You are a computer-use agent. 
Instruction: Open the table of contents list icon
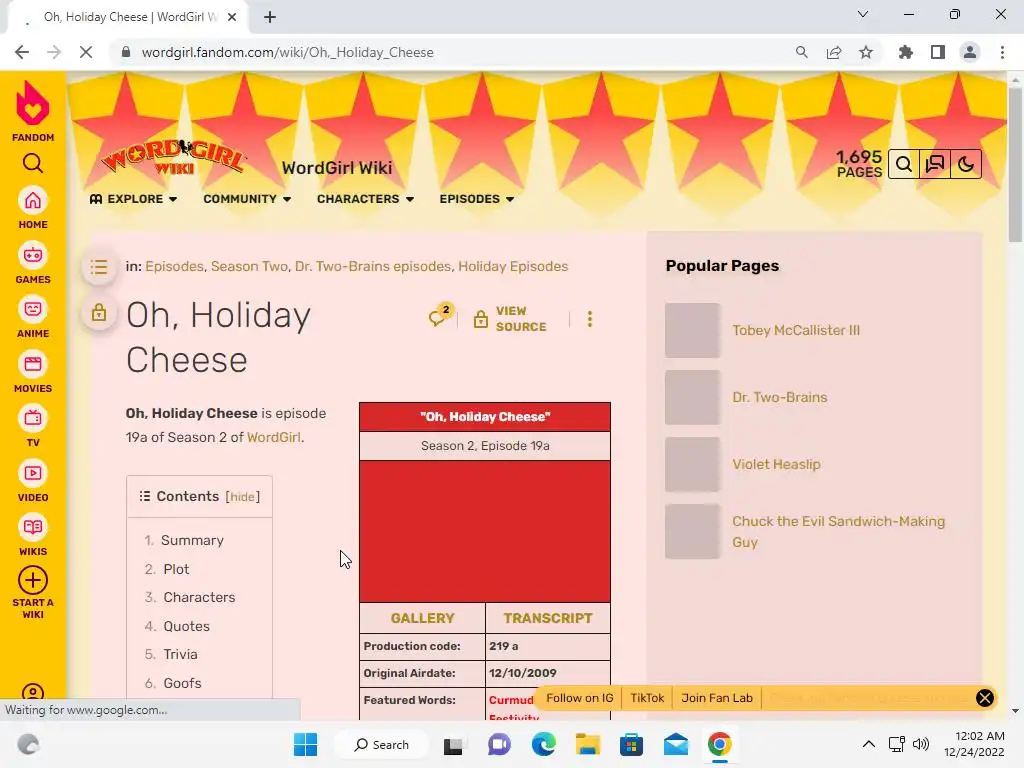tap(99, 266)
